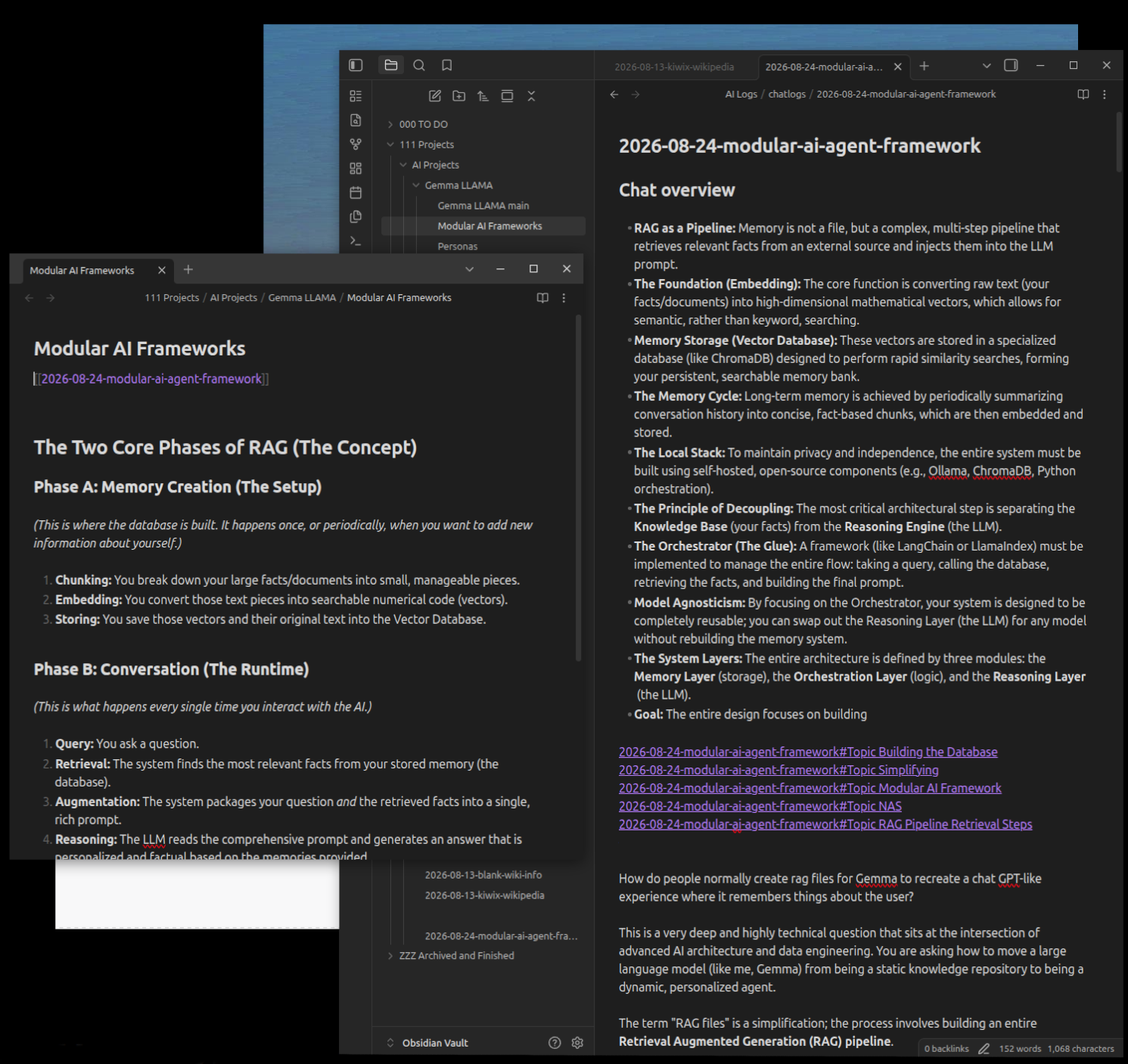Click the Gemma LLAMA breadcrumb in front window
The height and width of the screenshot is (1064, 1128).
(x=302, y=298)
